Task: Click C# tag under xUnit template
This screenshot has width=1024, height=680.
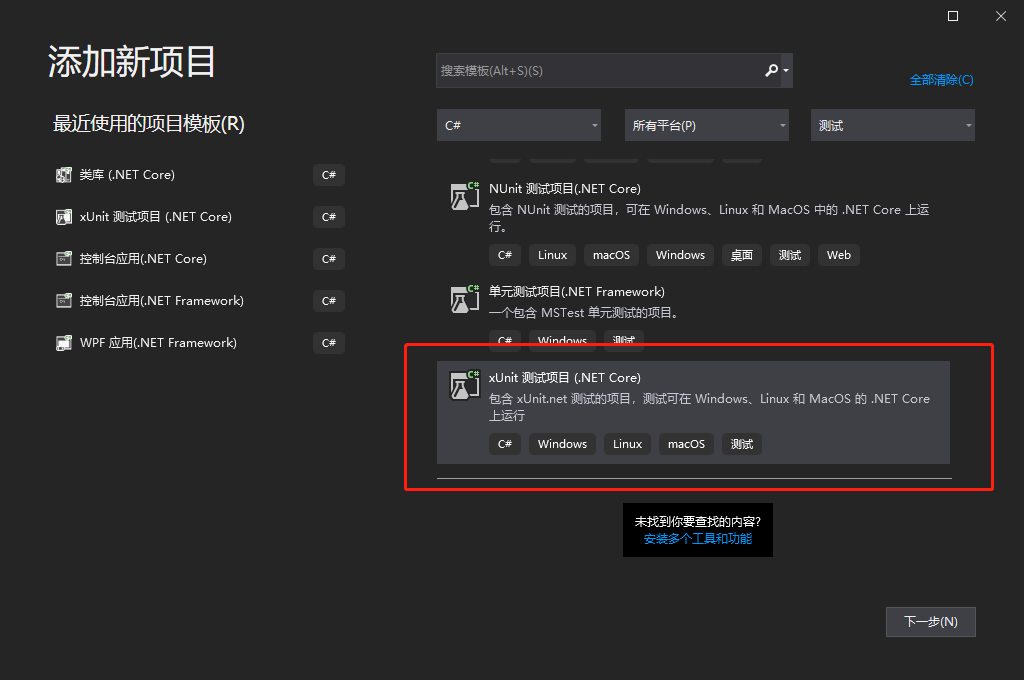Action: (x=505, y=444)
